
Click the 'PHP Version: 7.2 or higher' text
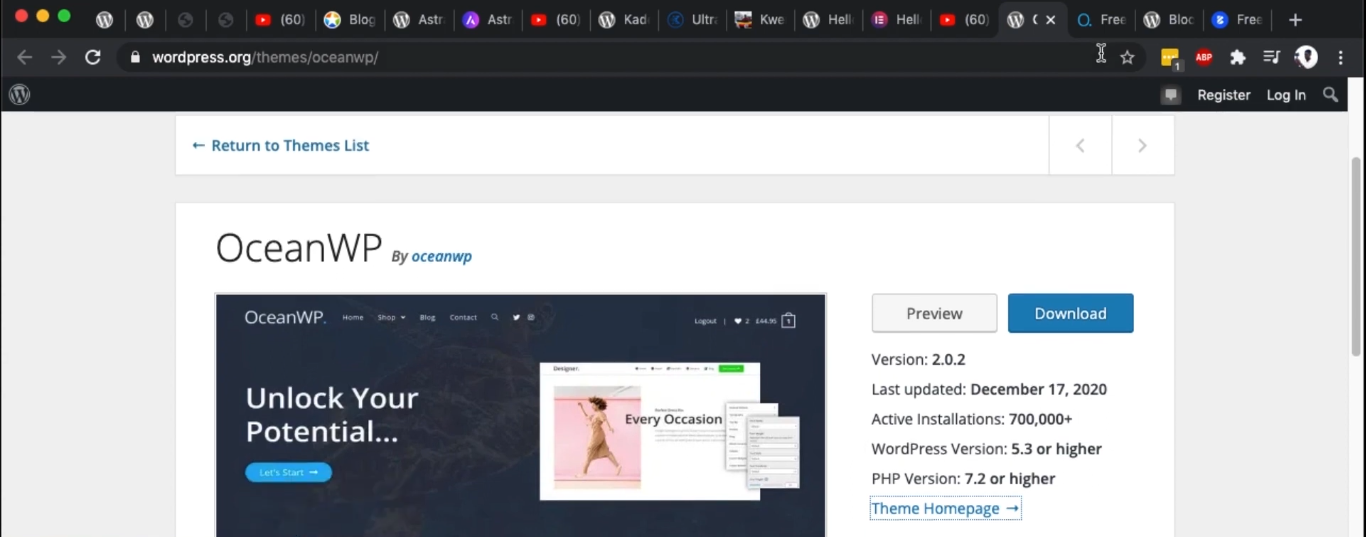(963, 479)
